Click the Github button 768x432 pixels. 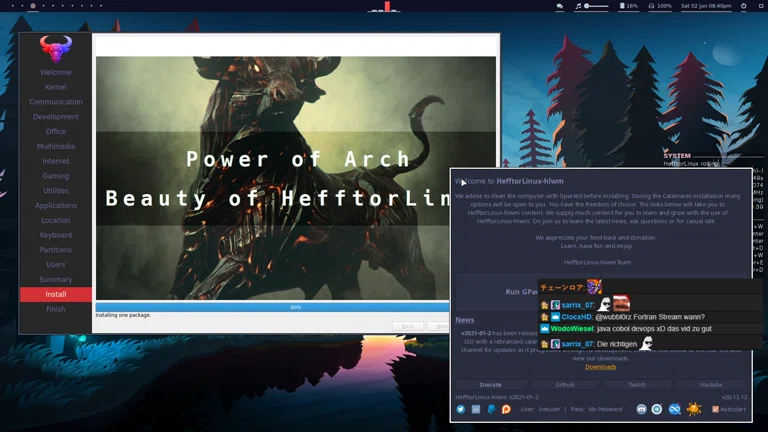[565, 384]
